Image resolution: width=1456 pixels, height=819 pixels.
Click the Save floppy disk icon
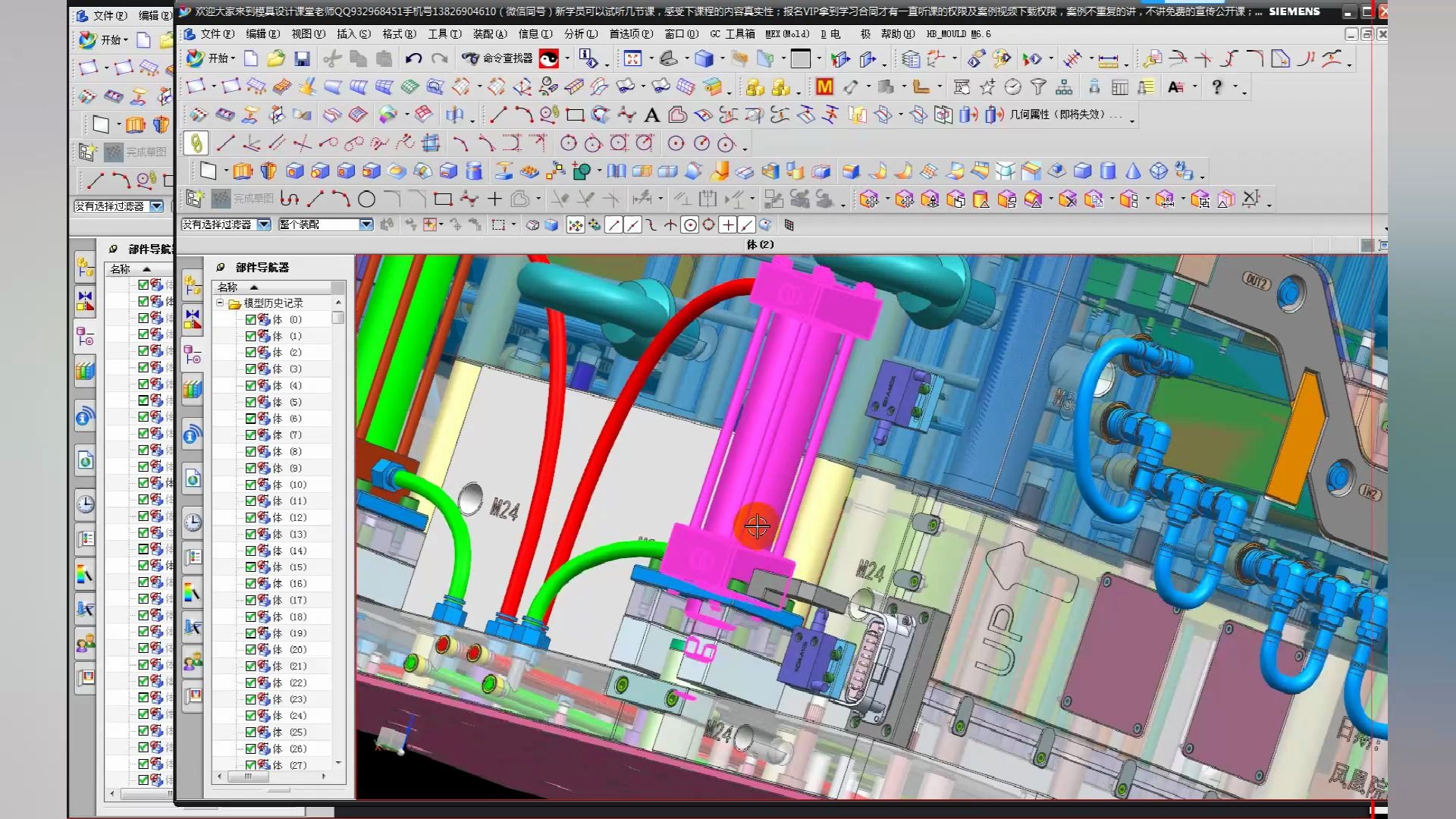[x=302, y=59]
